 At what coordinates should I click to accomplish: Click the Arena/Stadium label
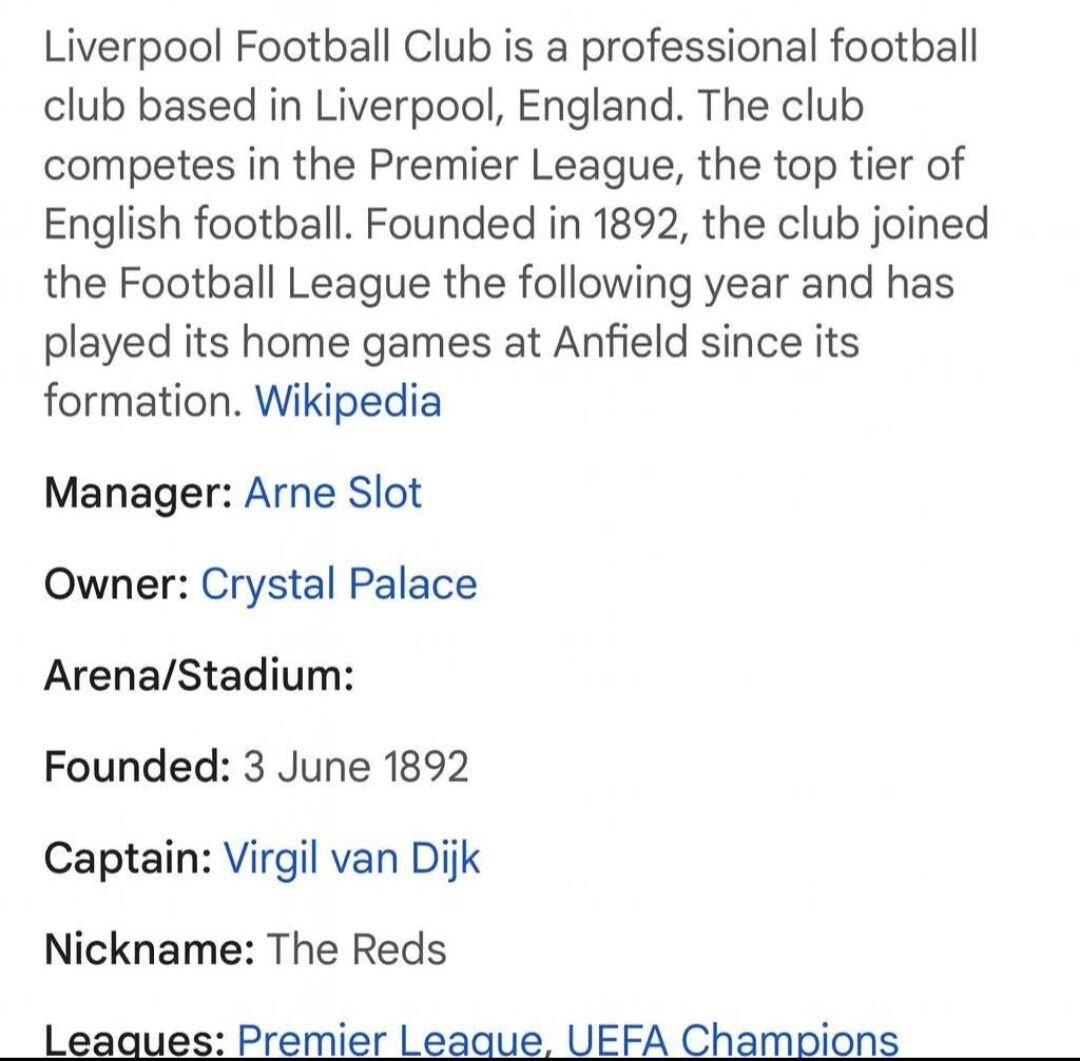(x=199, y=676)
